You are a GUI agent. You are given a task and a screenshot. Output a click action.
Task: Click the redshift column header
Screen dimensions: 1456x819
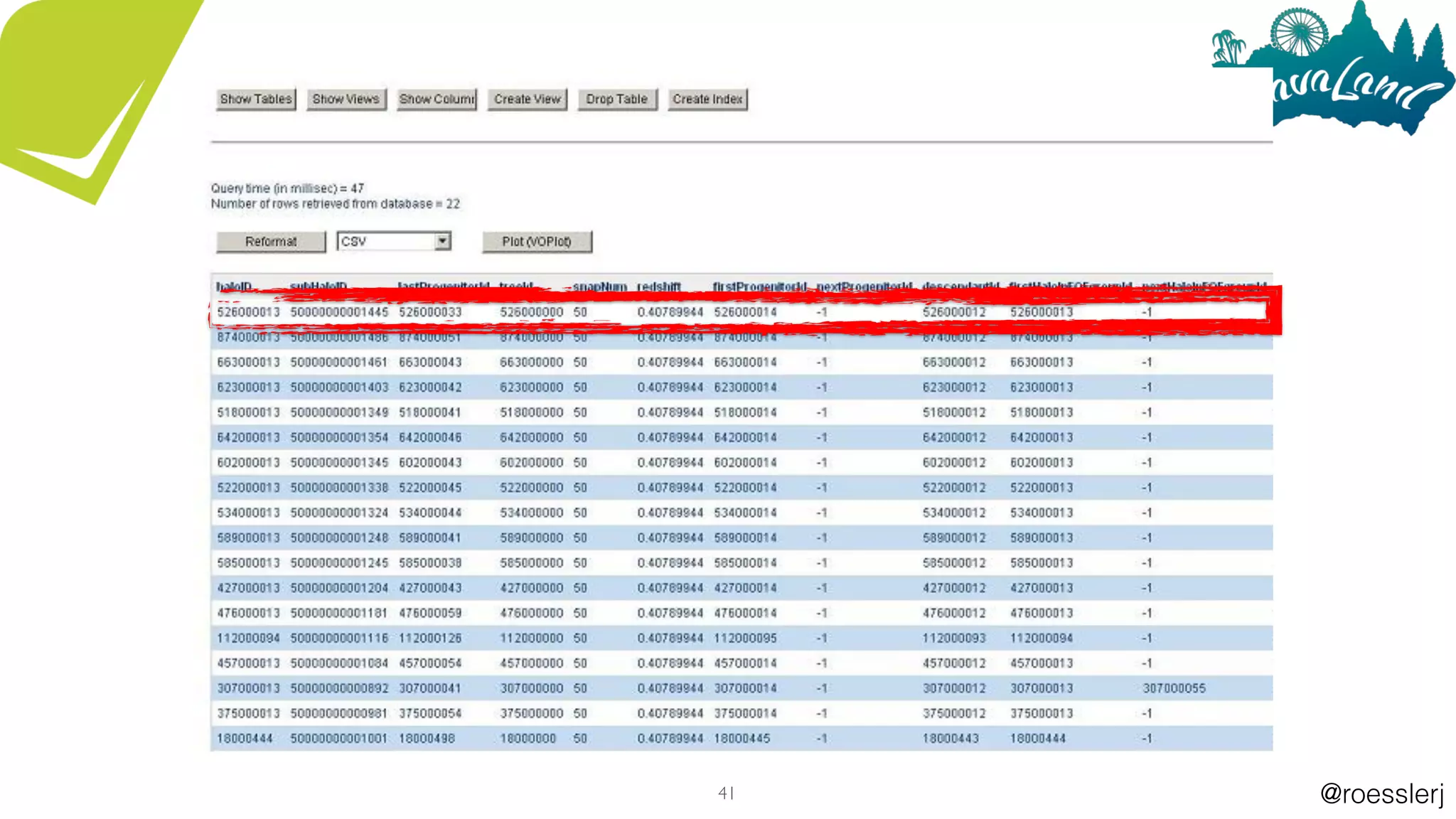[x=658, y=286]
